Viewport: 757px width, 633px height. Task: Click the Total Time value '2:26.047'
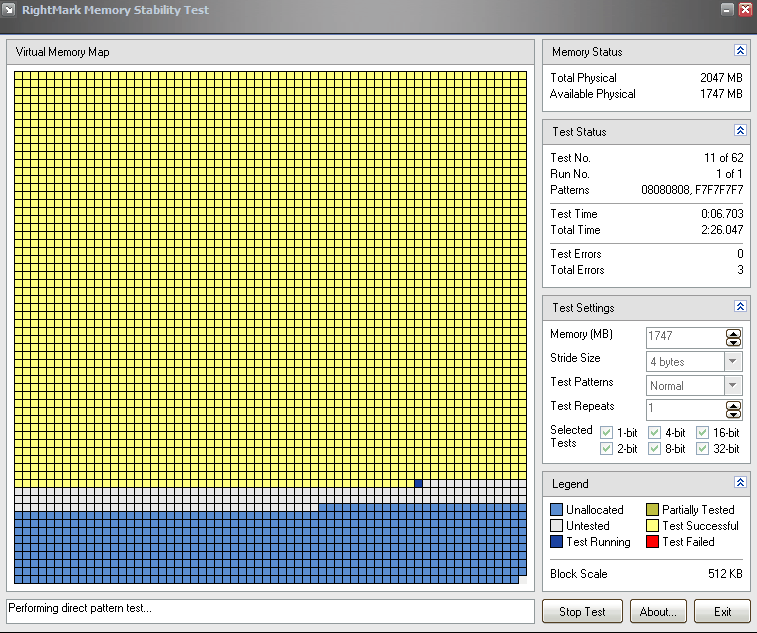tap(722, 230)
